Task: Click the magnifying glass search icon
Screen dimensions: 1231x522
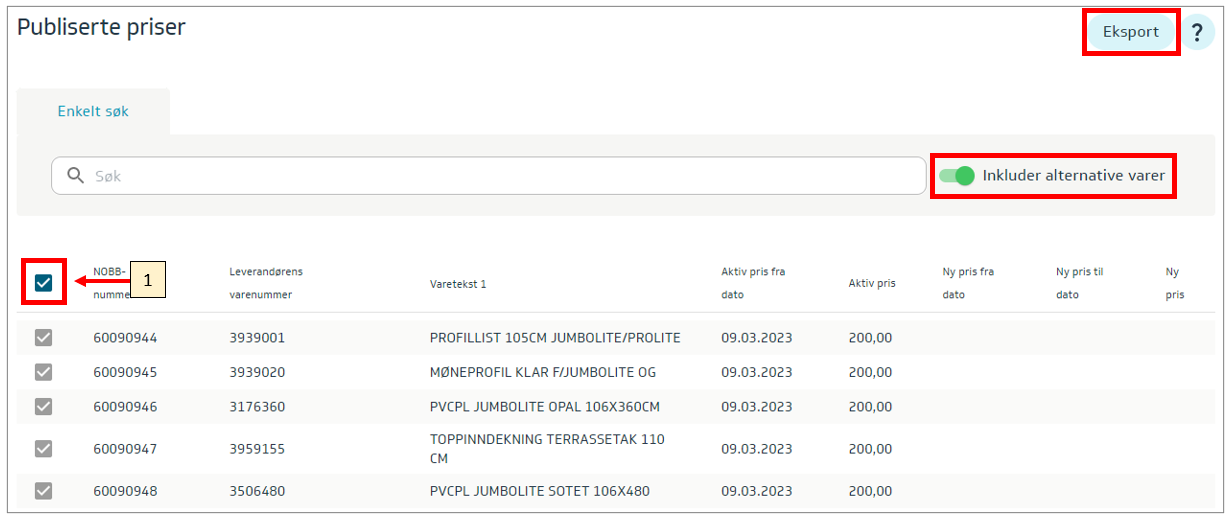Action: click(75, 176)
